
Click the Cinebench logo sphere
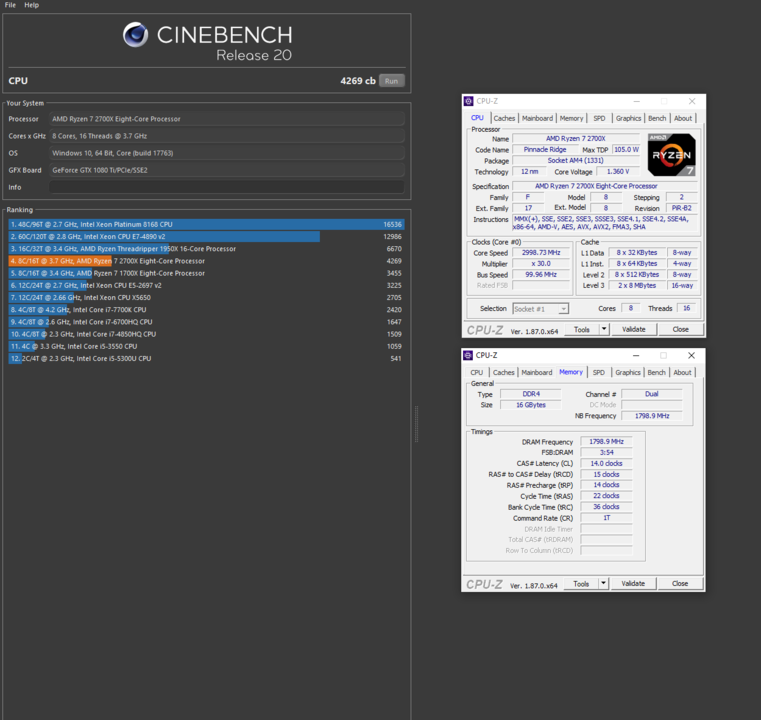point(135,34)
